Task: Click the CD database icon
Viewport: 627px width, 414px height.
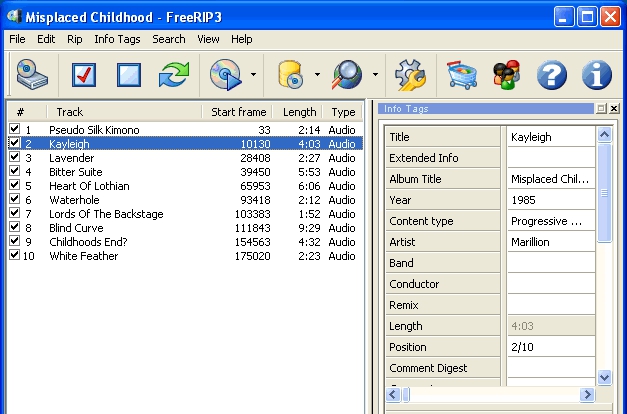Action: click(x=291, y=74)
